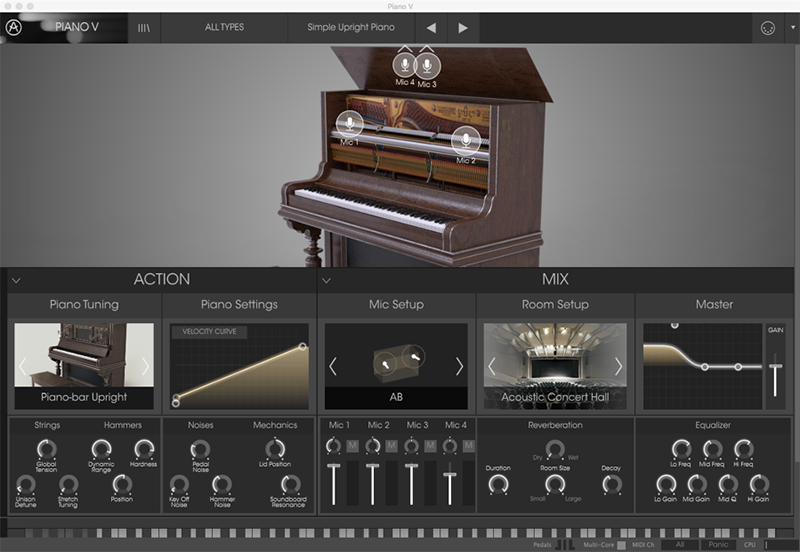Image resolution: width=800 pixels, height=552 pixels.
Task: Open the MIDI settings icon
Action: (x=768, y=28)
